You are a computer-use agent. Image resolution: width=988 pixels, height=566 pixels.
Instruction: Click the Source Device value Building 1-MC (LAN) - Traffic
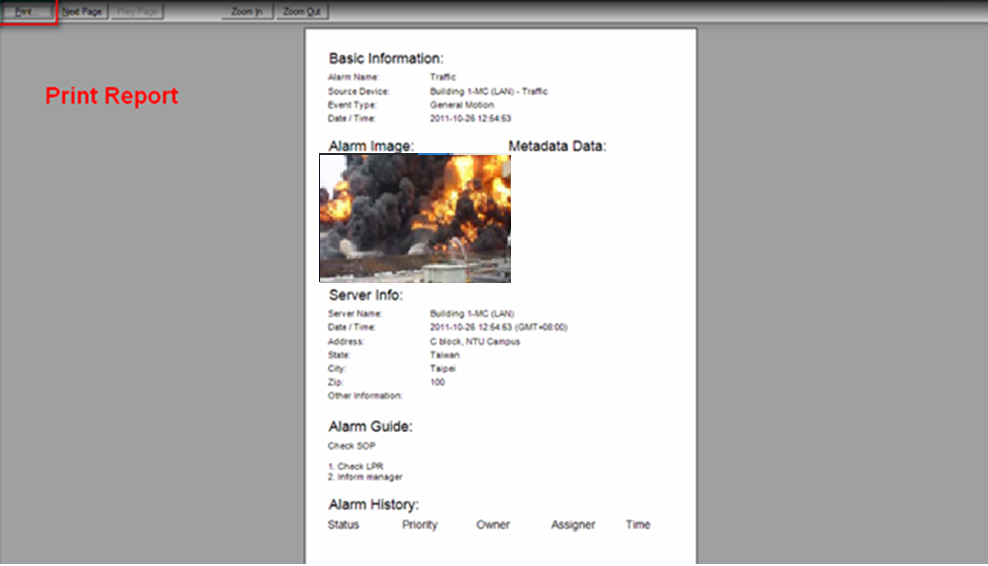[x=488, y=91]
